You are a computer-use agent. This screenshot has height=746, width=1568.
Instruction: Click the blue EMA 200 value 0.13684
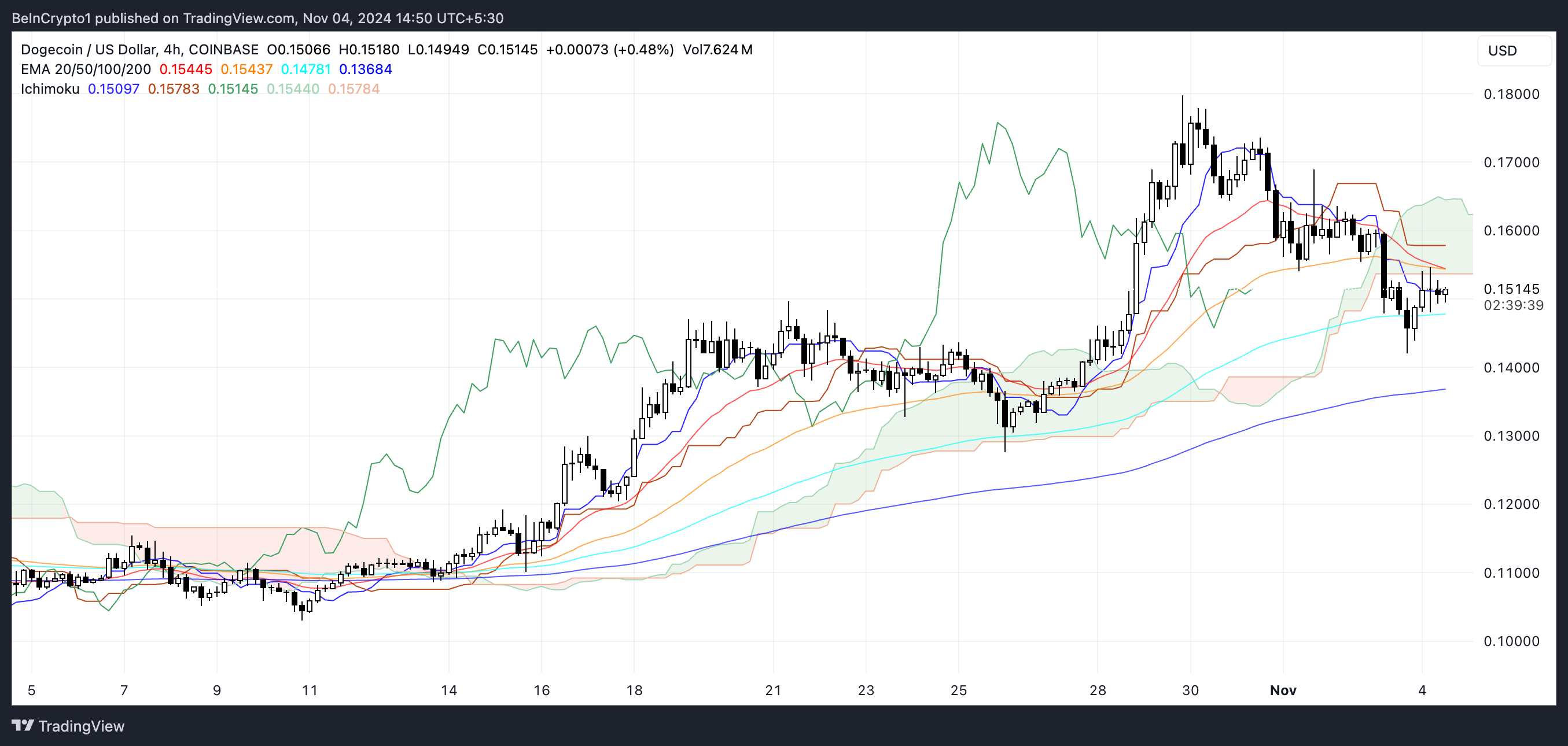coord(365,69)
